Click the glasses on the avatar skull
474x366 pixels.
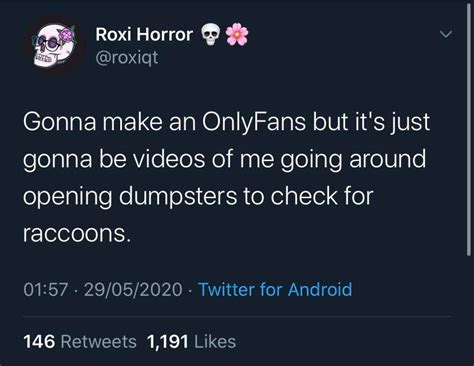pos(49,44)
